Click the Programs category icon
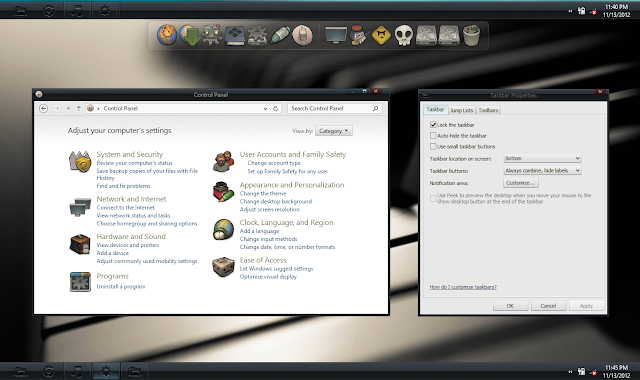 point(80,282)
